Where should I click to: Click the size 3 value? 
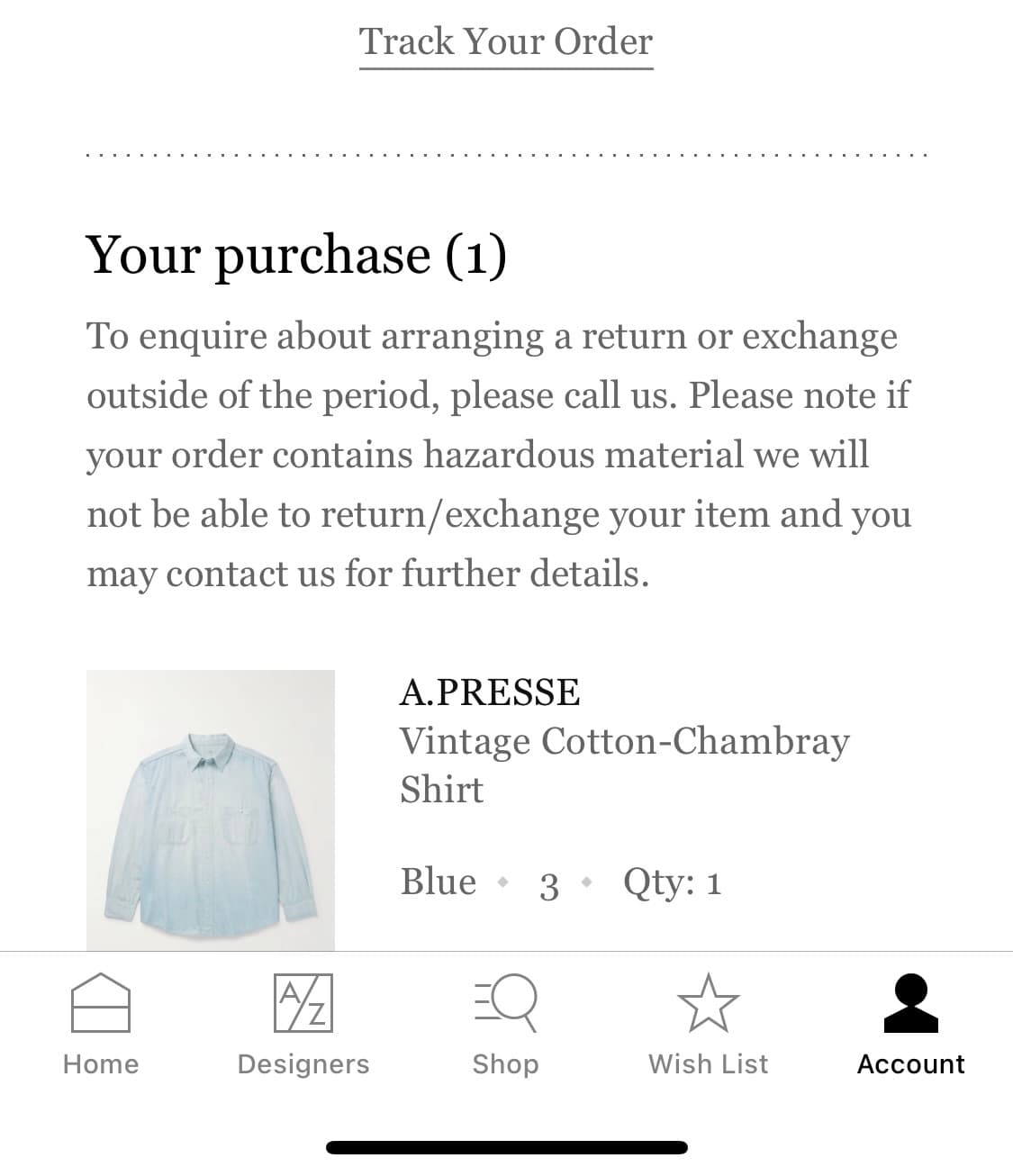click(x=548, y=885)
